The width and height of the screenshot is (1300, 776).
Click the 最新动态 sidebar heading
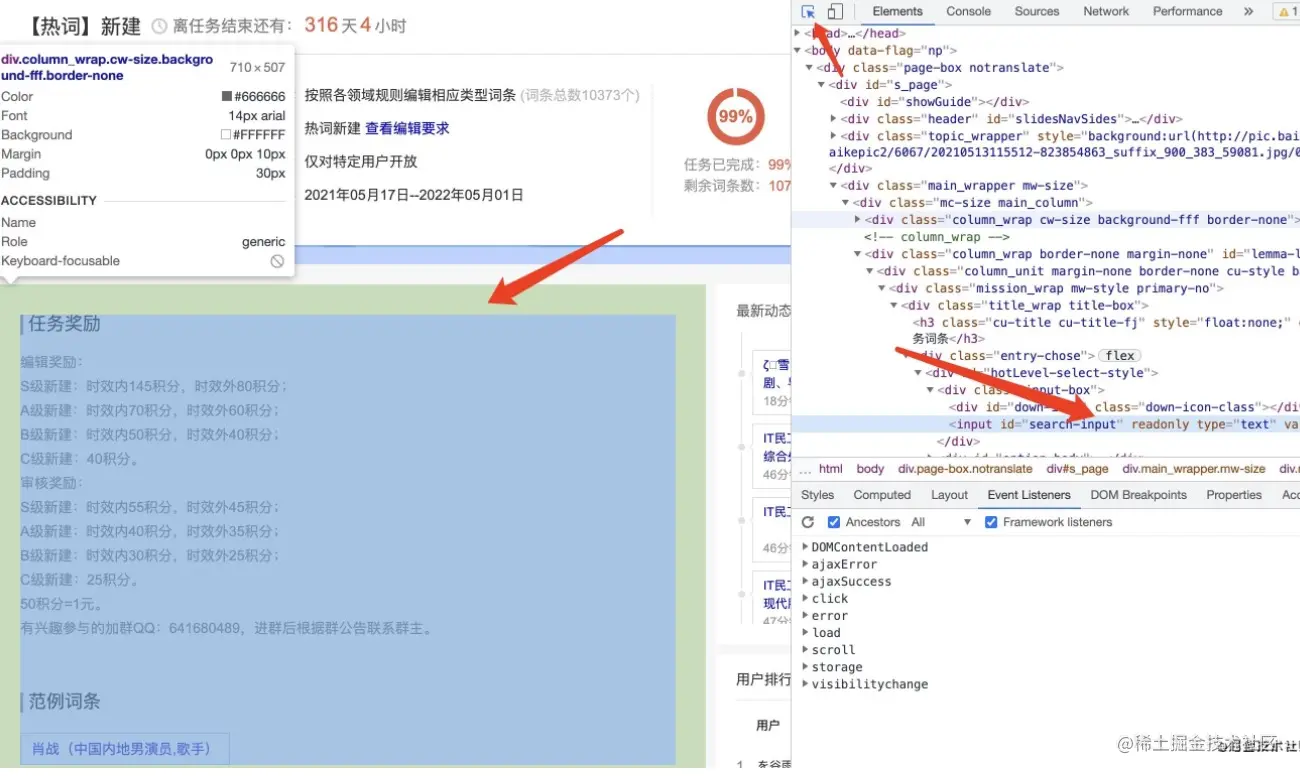[764, 311]
